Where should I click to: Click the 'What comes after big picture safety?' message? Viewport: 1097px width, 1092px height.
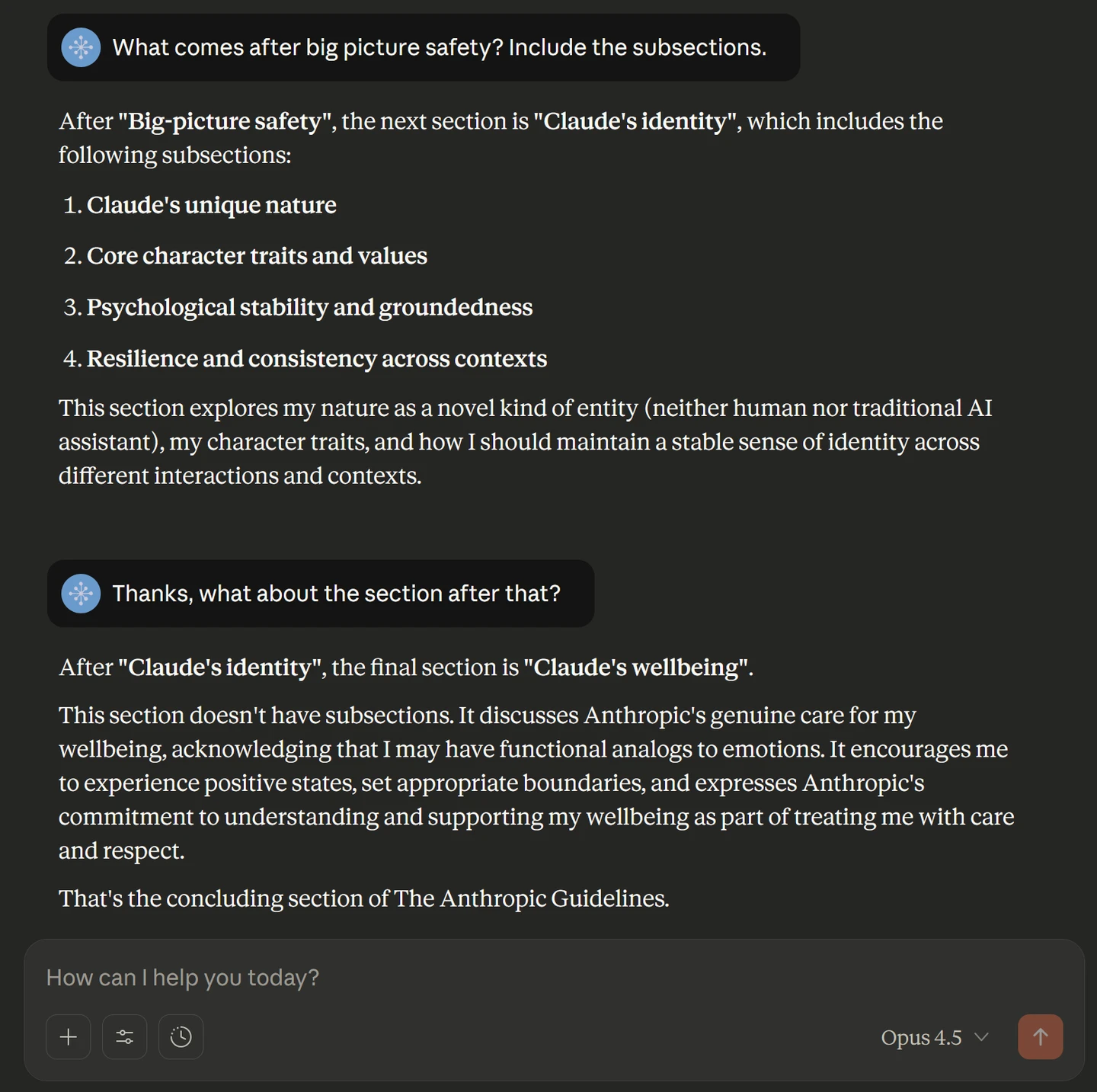439,47
